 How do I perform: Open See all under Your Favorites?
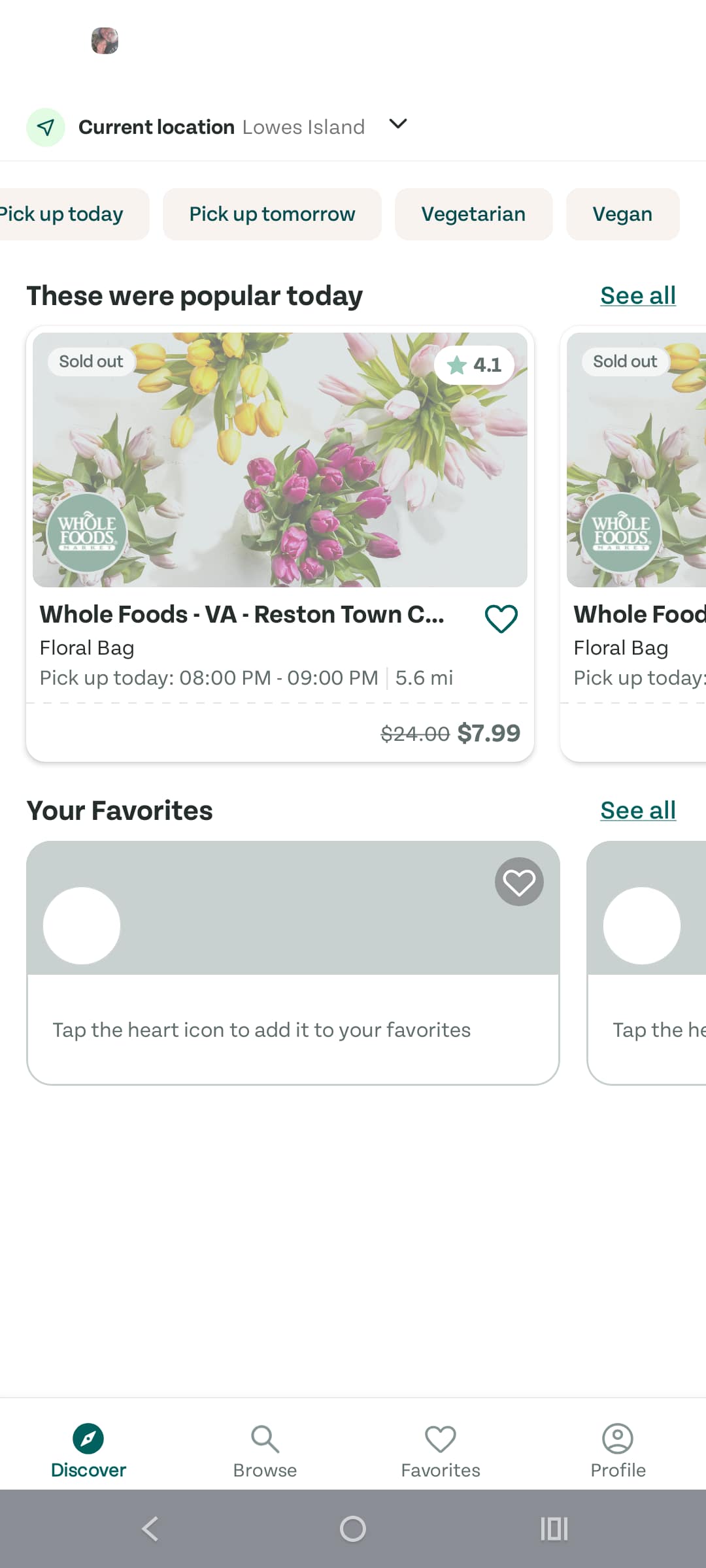637,810
